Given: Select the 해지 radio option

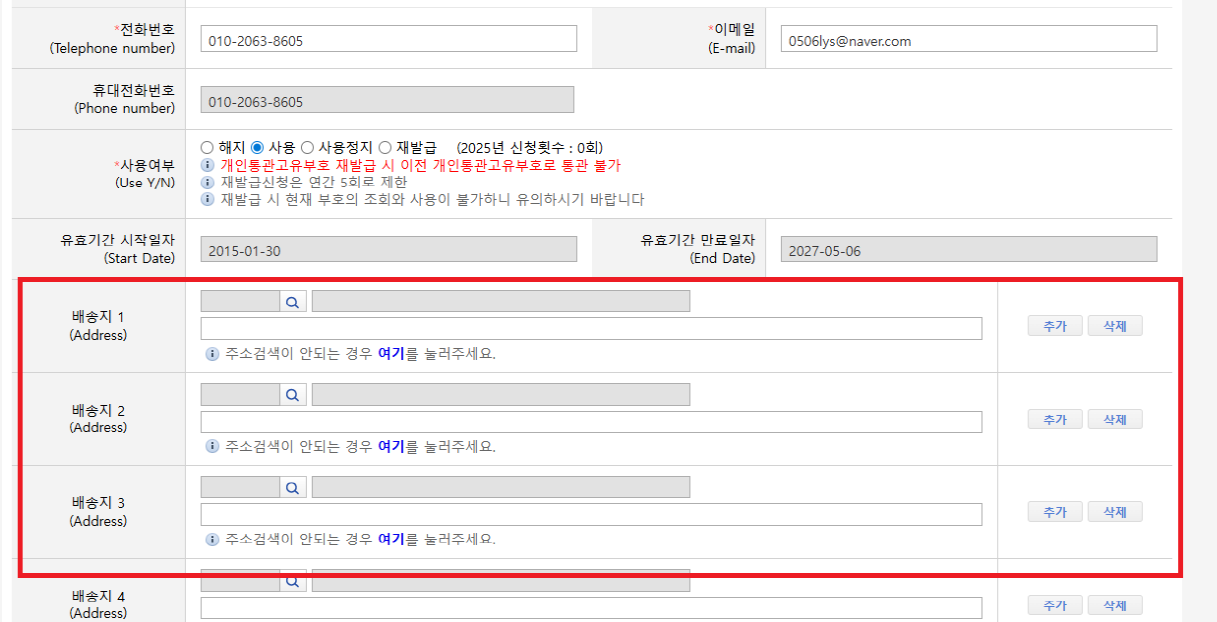Looking at the screenshot, I should [207, 147].
